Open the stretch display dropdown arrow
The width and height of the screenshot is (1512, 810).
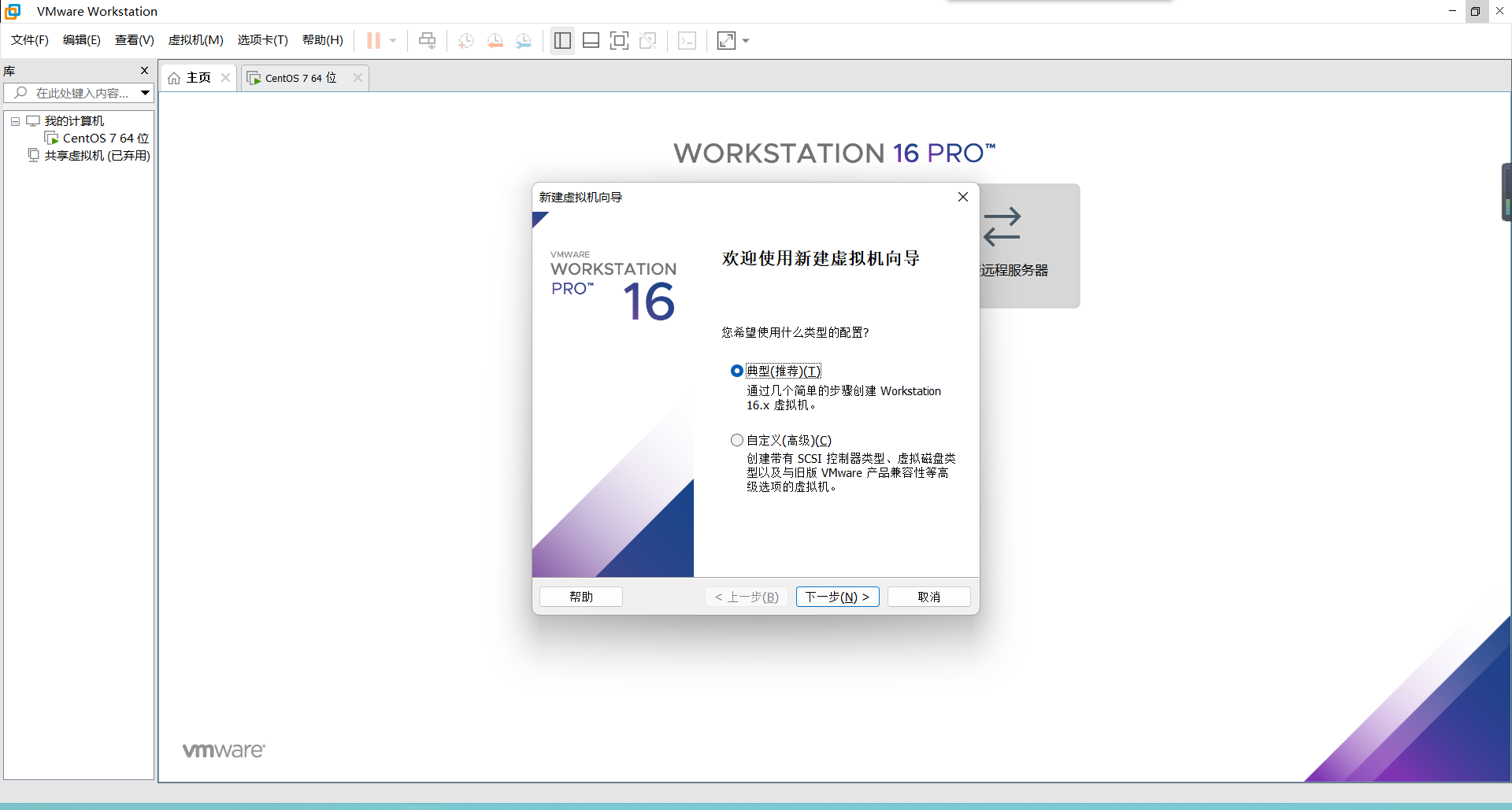[746, 41]
